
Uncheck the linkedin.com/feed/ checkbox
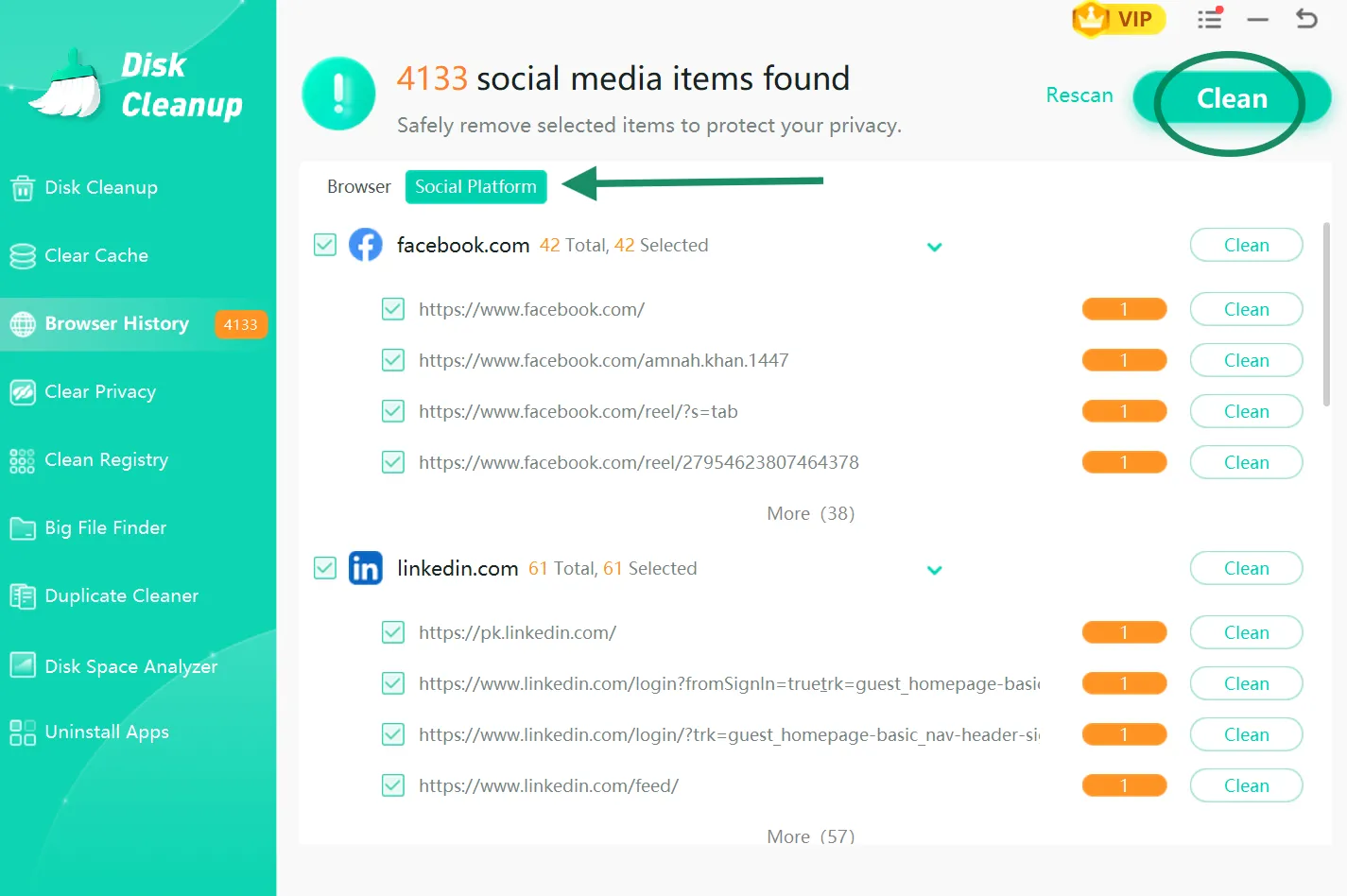pos(393,785)
